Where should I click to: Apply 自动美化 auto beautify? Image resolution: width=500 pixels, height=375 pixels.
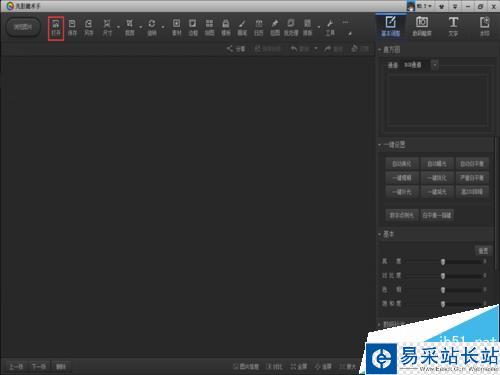pos(402,164)
